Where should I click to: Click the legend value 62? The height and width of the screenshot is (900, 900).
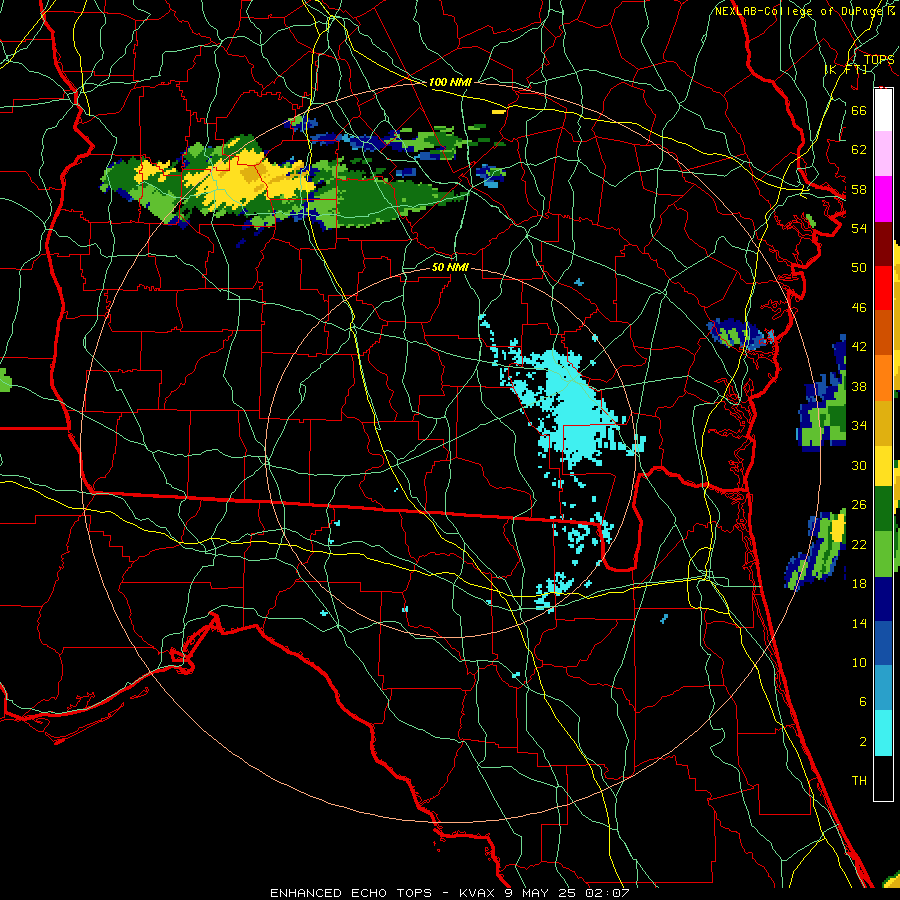coord(859,150)
